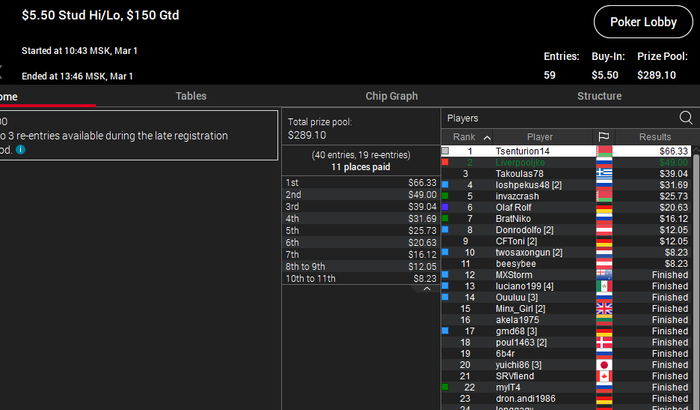Toggle the Rank column sort arrow
The height and width of the screenshot is (410, 700).
pos(488,138)
